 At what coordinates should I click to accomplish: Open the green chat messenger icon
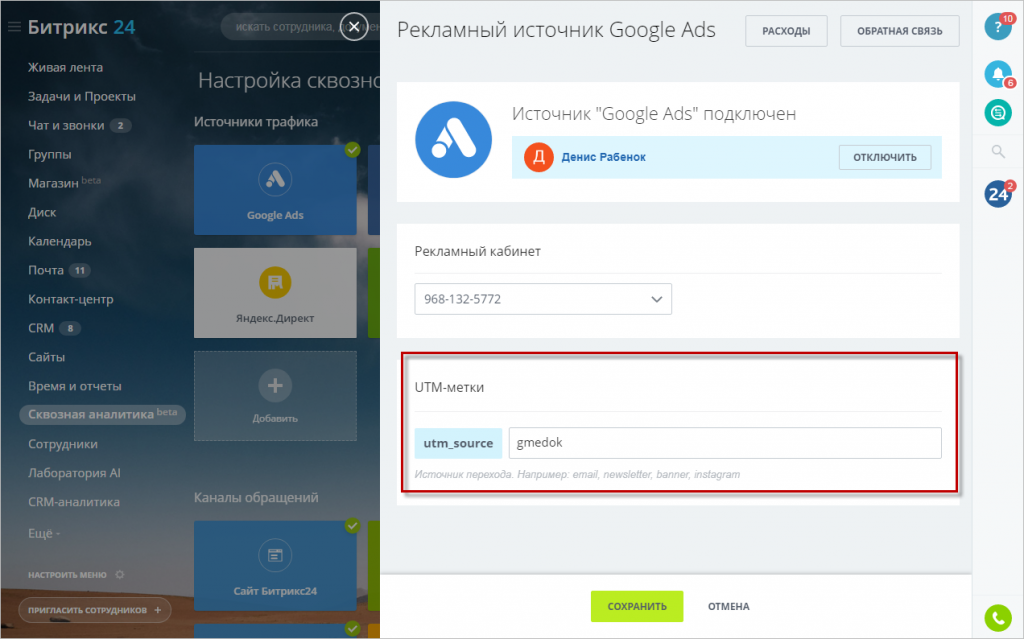(x=997, y=113)
